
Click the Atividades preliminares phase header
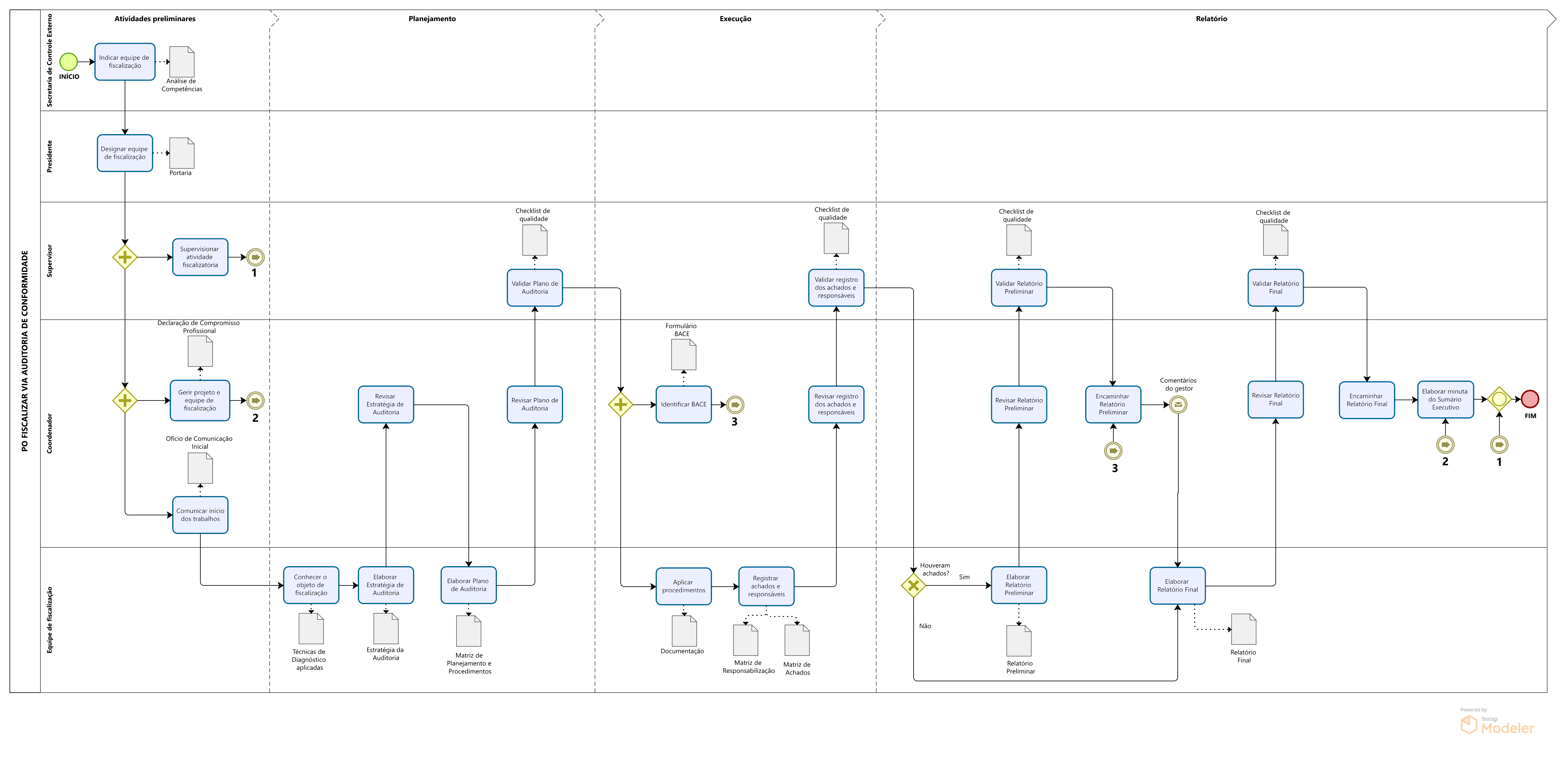pyautogui.click(x=155, y=19)
